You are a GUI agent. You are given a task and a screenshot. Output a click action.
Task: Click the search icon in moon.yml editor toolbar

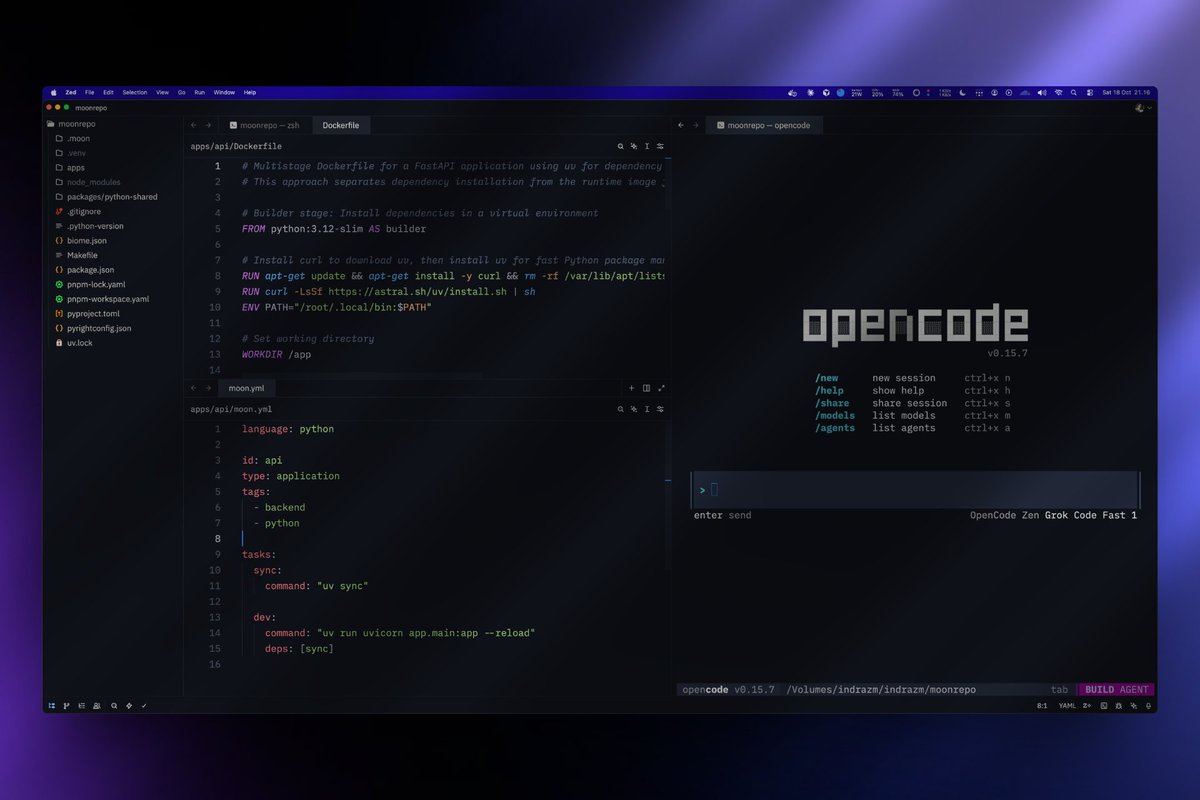tap(621, 409)
